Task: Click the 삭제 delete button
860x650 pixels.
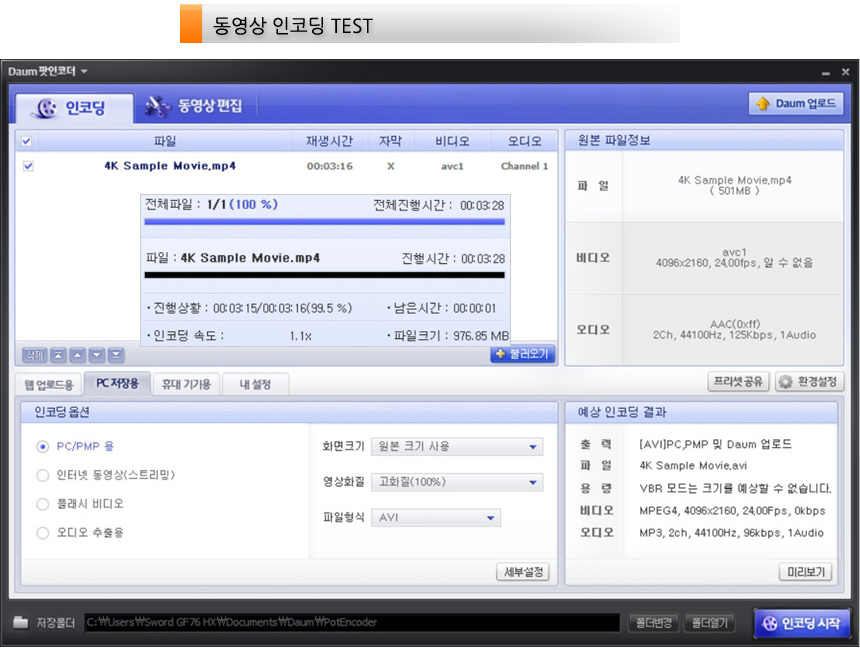Action: click(33, 355)
